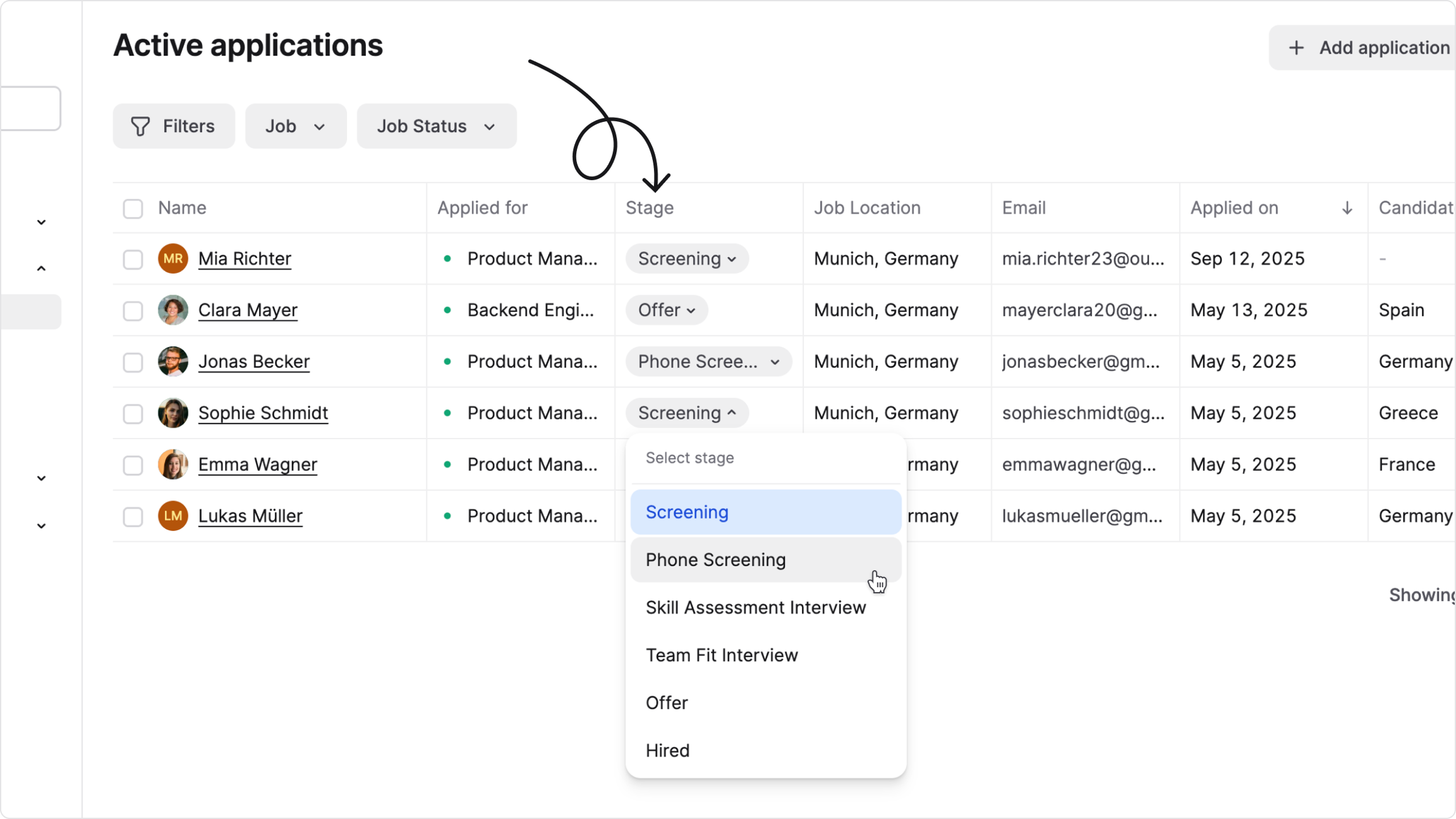Viewport: 1456px width, 819px height.
Task: Click Mia Richter's MR avatar
Action: [173, 258]
